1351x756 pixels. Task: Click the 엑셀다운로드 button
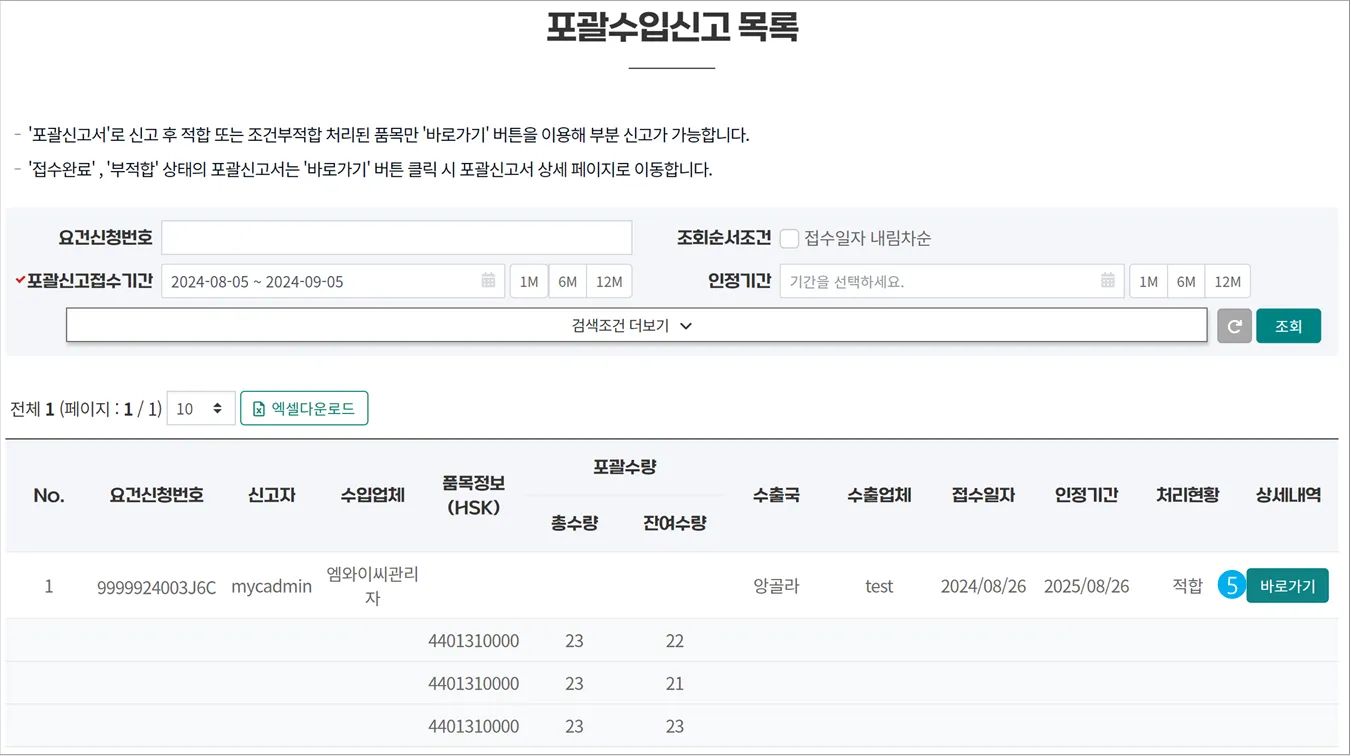[304, 408]
